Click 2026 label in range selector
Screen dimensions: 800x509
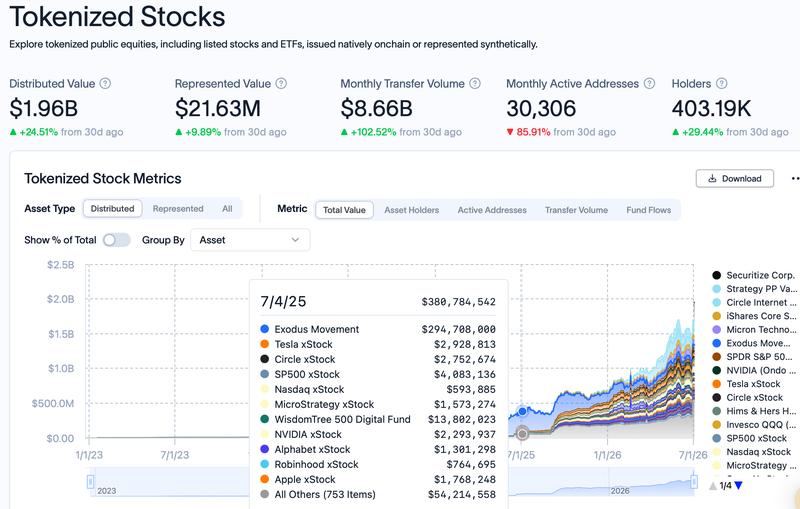click(x=620, y=491)
